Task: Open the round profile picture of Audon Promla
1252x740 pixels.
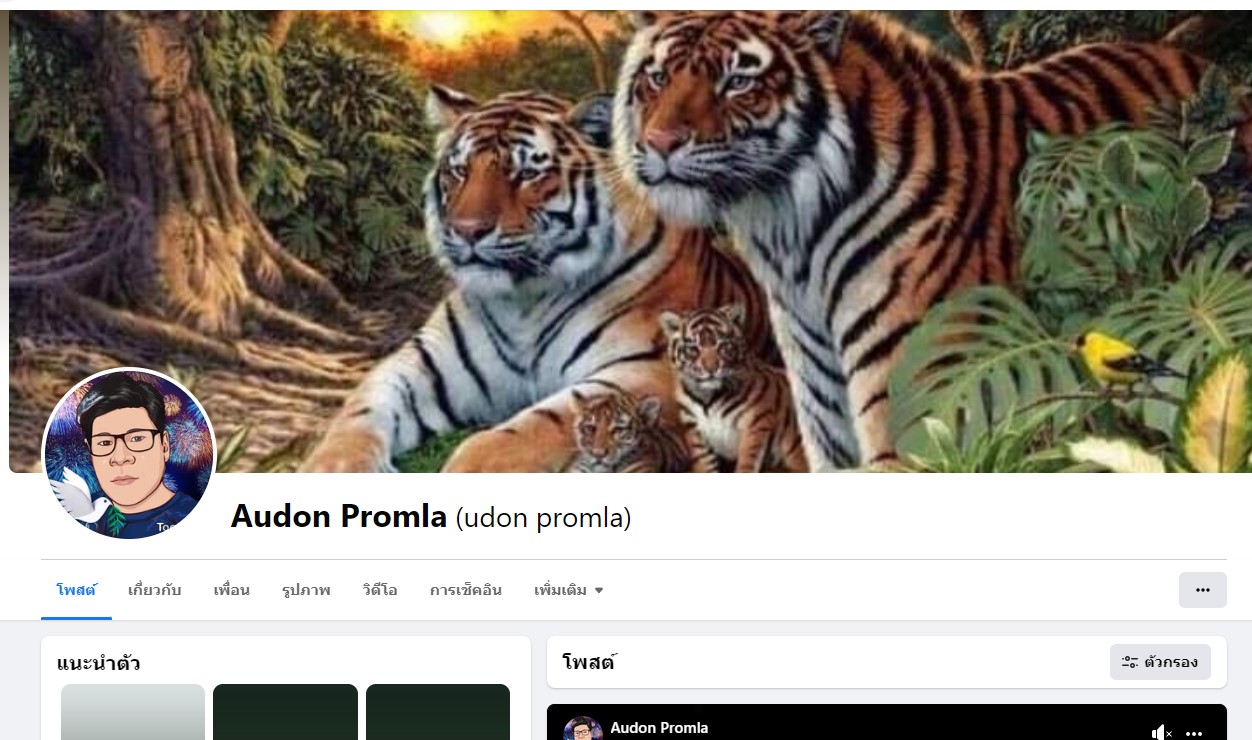Action: [x=129, y=454]
